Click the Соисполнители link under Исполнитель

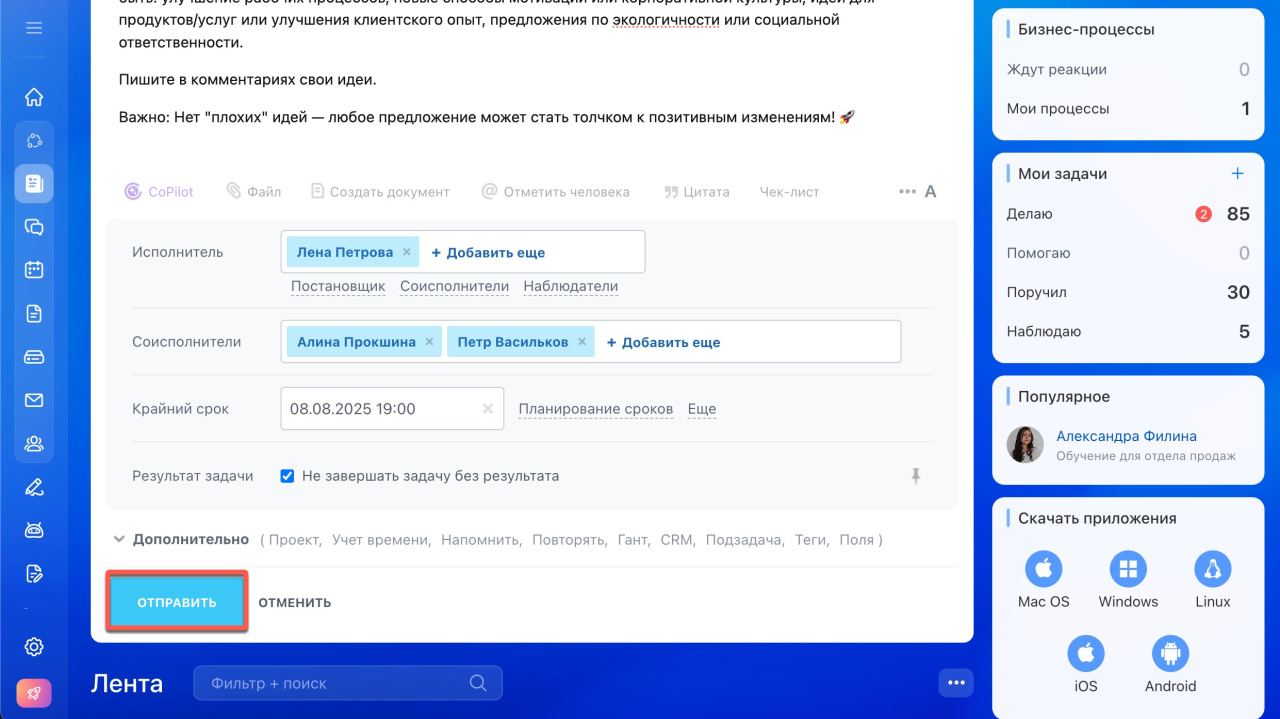[x=455, y=286]
